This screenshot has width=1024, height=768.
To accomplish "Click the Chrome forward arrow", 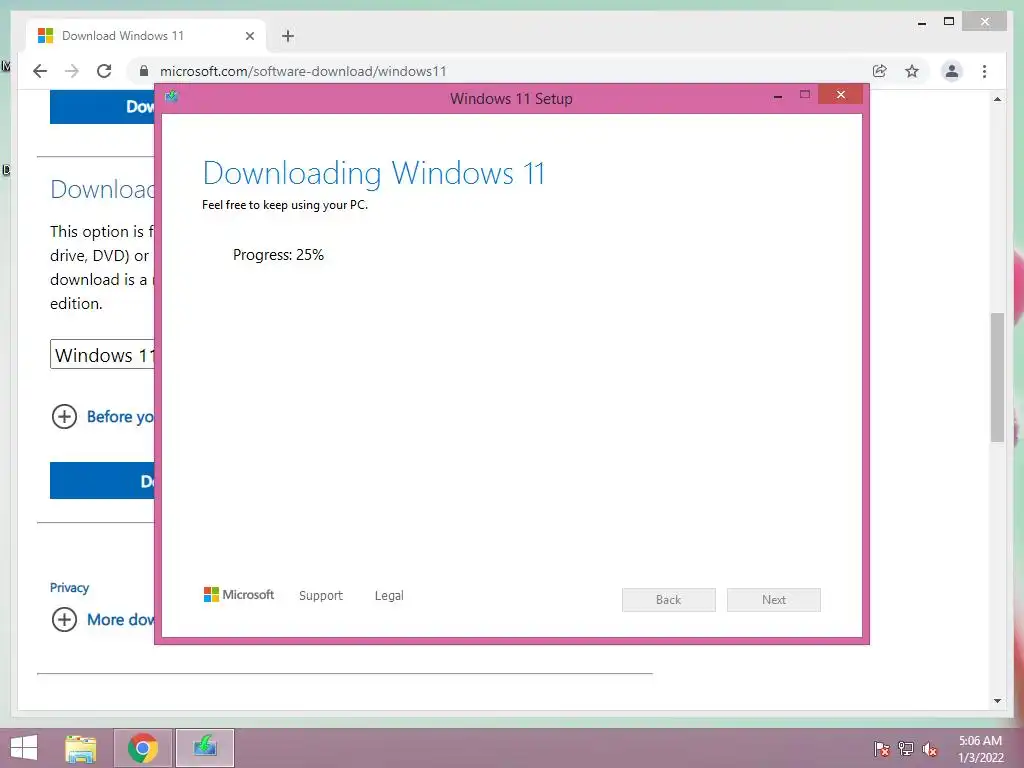I will [x=72, y=71].
